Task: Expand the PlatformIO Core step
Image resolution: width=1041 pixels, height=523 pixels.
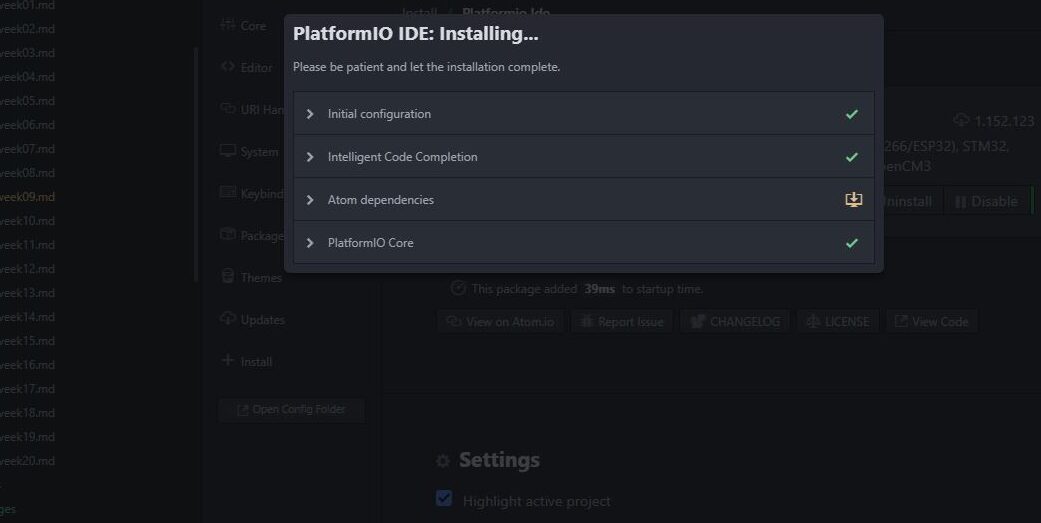Action: click(309, 243)
